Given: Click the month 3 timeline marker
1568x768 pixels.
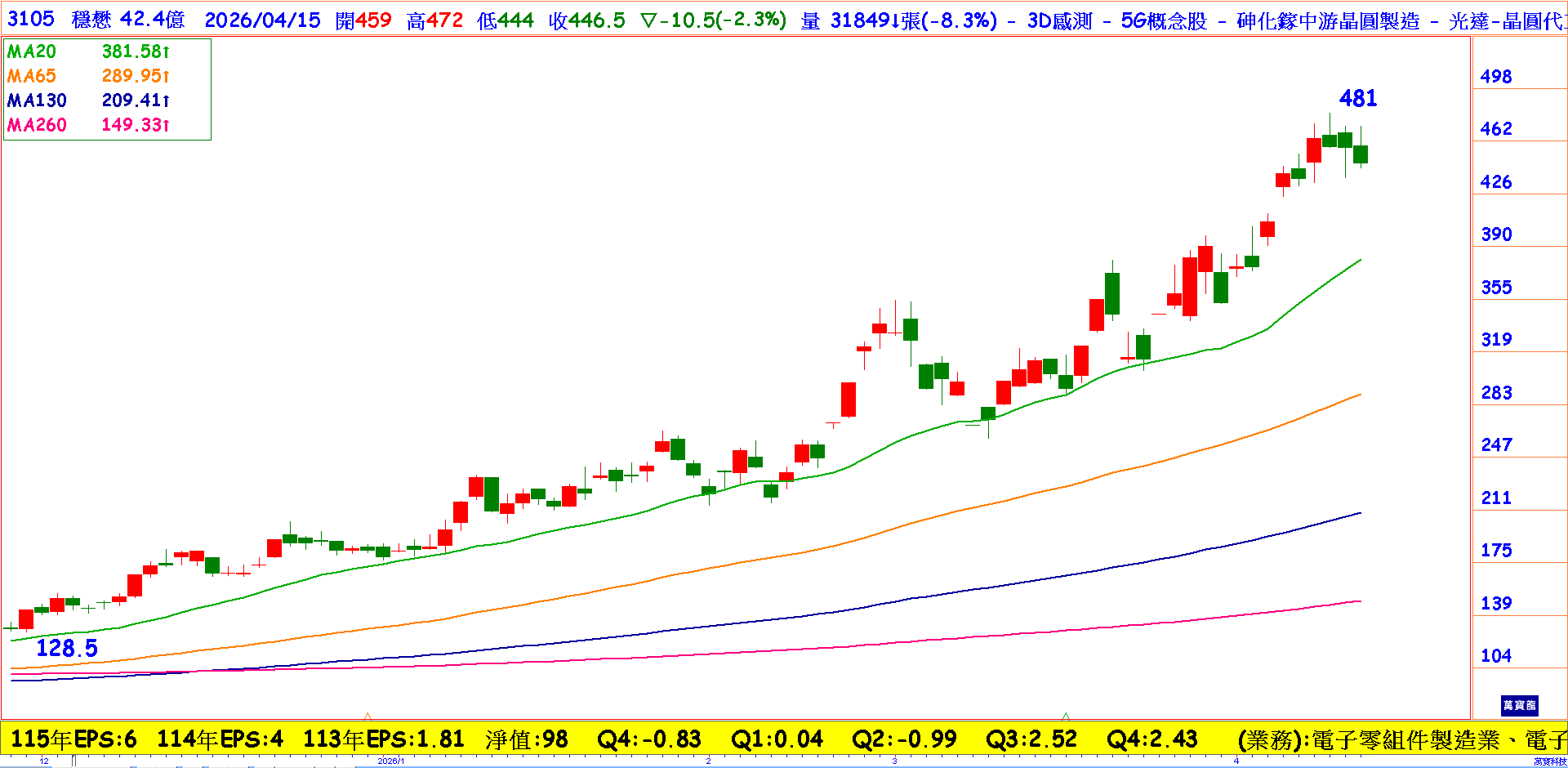Looking at the screenshot, I should (x=894, y=761).
